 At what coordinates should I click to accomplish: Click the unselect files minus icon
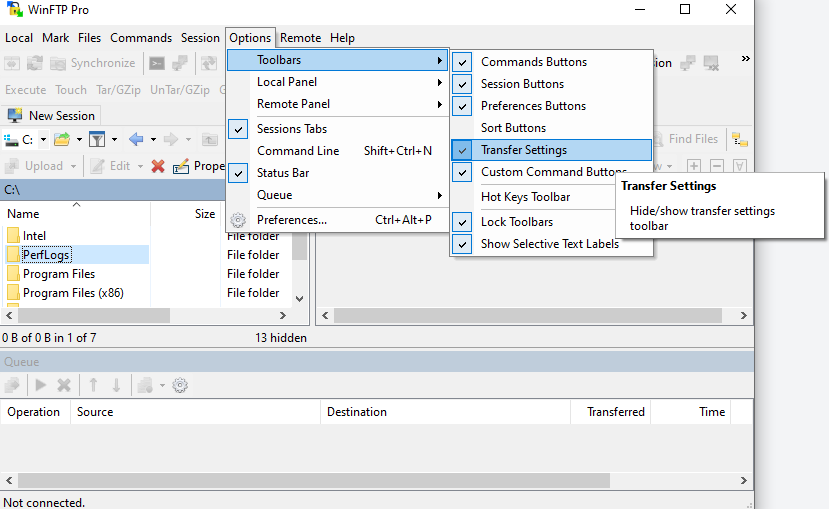pos(716,166)
